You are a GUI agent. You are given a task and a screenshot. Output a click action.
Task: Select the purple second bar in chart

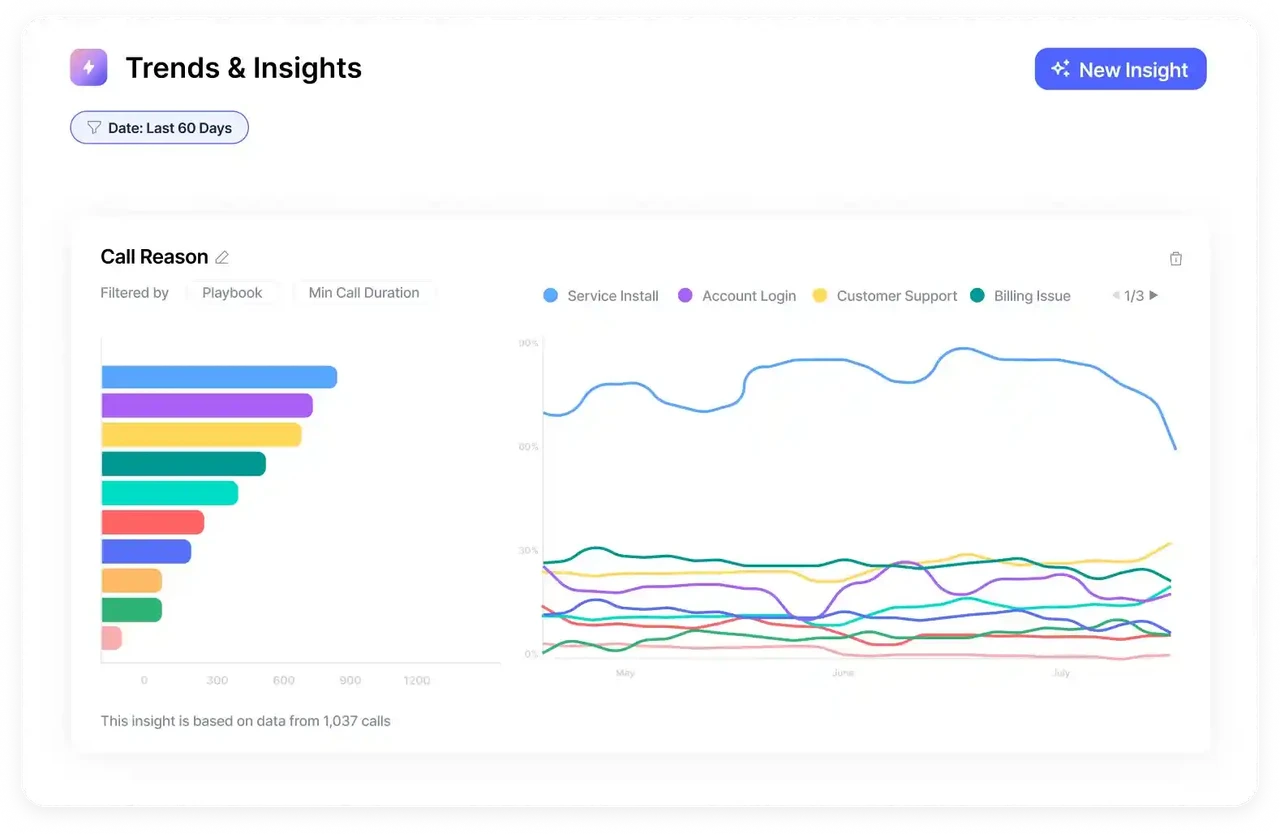(x=207, y=406)
